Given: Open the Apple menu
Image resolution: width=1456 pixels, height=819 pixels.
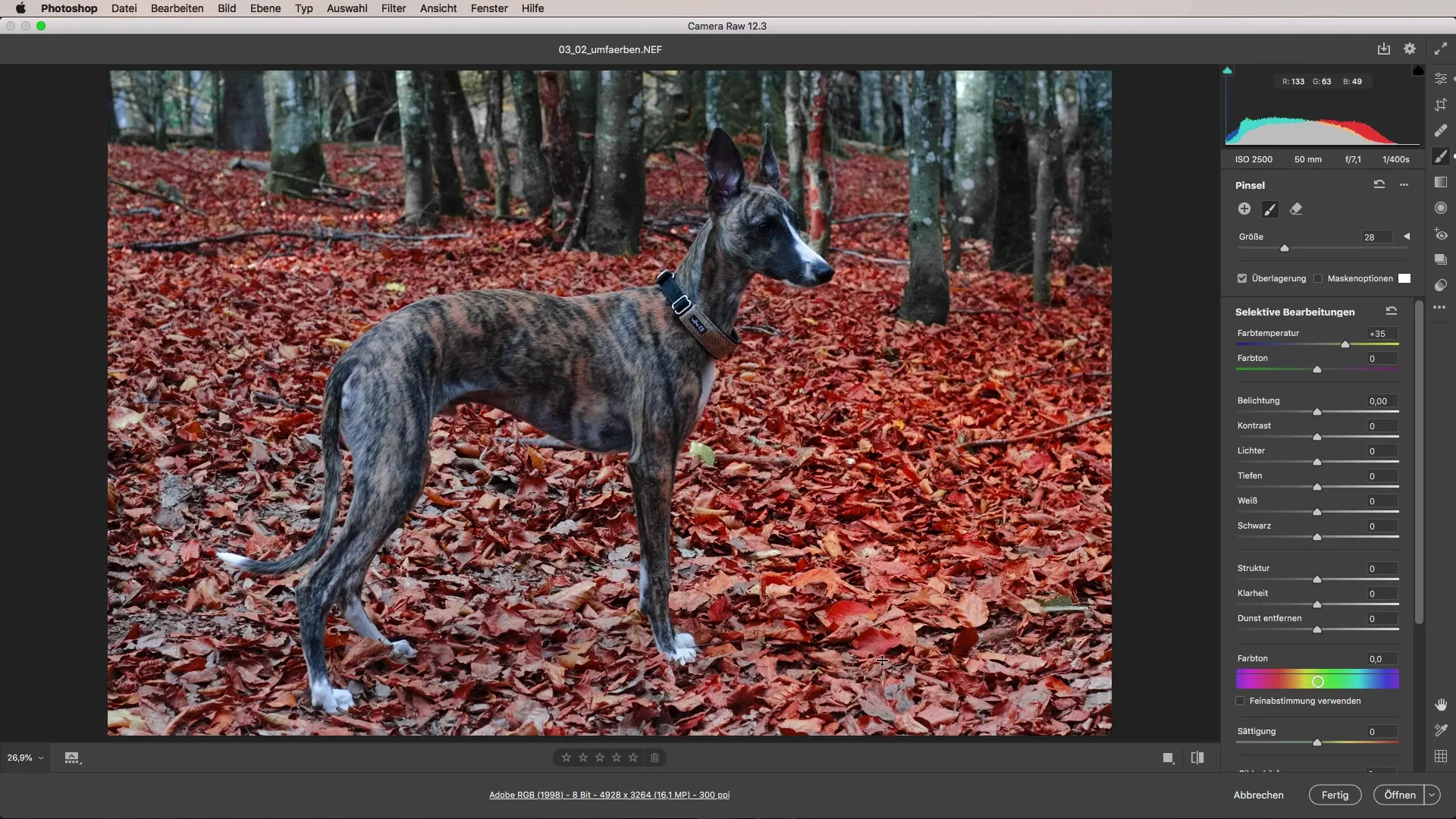Looking at the screenshot, I should point(20,8).
